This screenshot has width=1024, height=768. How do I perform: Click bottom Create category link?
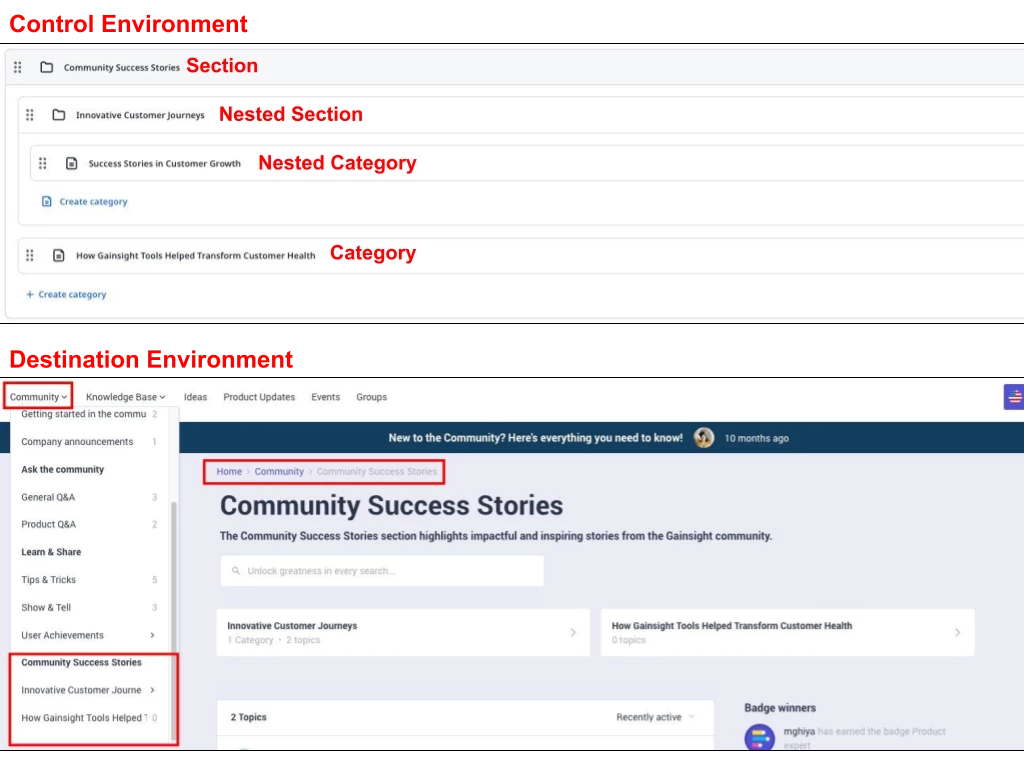click(72, 295)
